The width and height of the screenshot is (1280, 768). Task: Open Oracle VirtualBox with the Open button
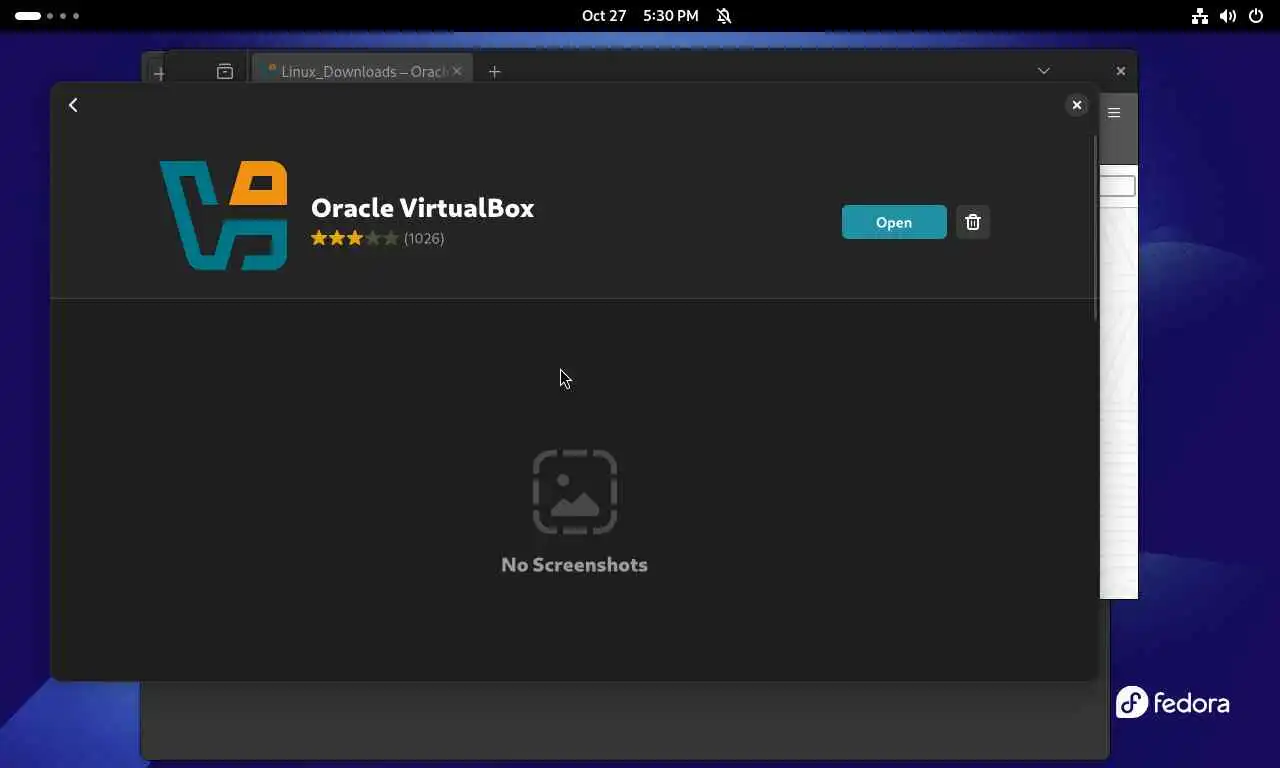[x=894, y=222]
